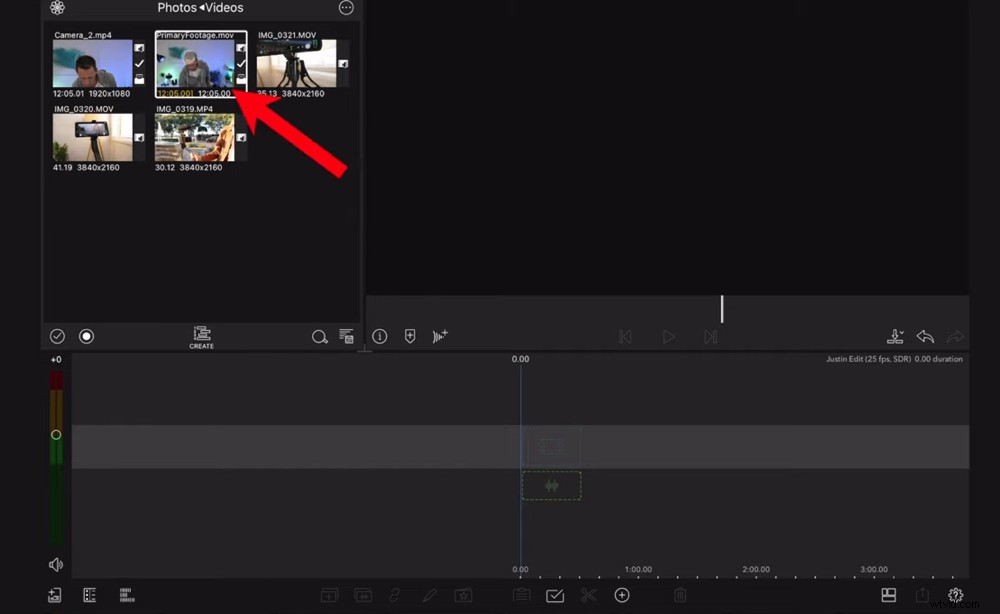Jump to timeline start with skip-back button
This screenshot has height=614, width=1000.
tap(625, 336)
